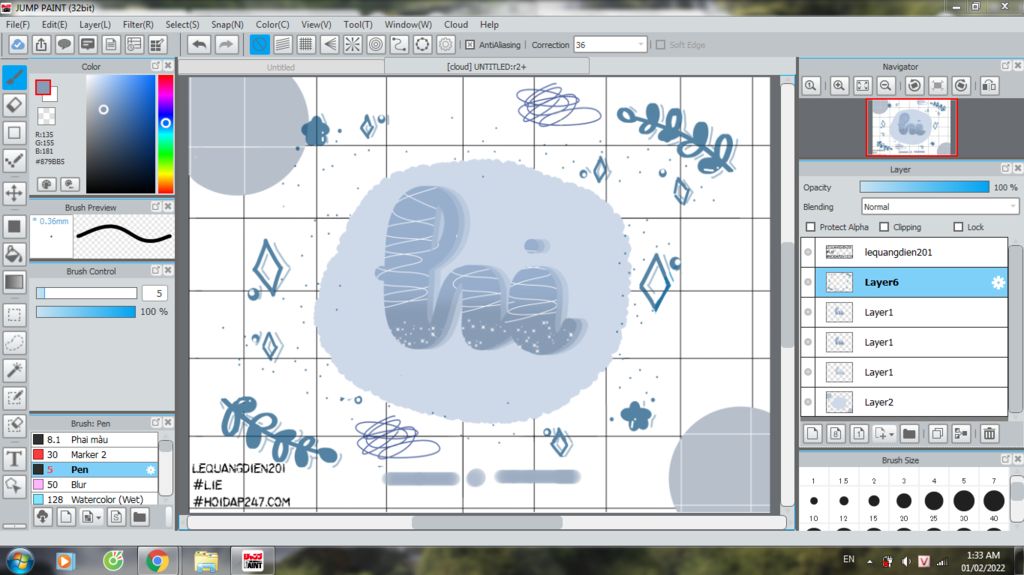Rotate canvas left in Navigator
This screenshot has height=575, width=1024.
[914, 86]
